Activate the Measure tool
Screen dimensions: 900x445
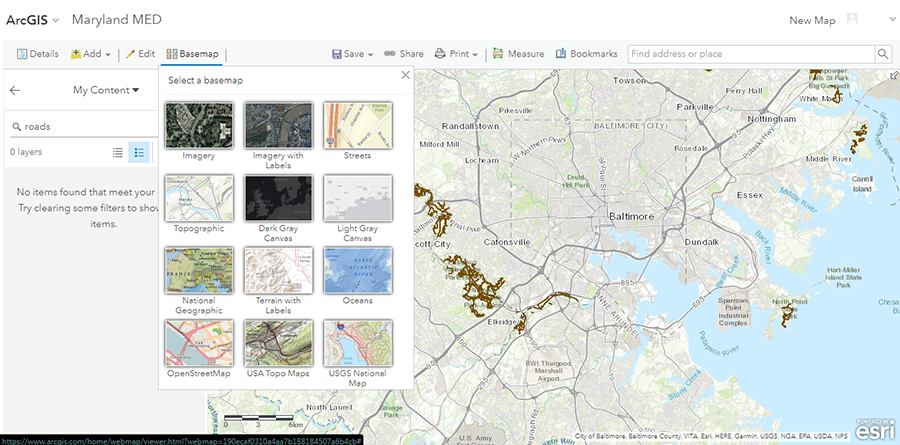(518, 54)
